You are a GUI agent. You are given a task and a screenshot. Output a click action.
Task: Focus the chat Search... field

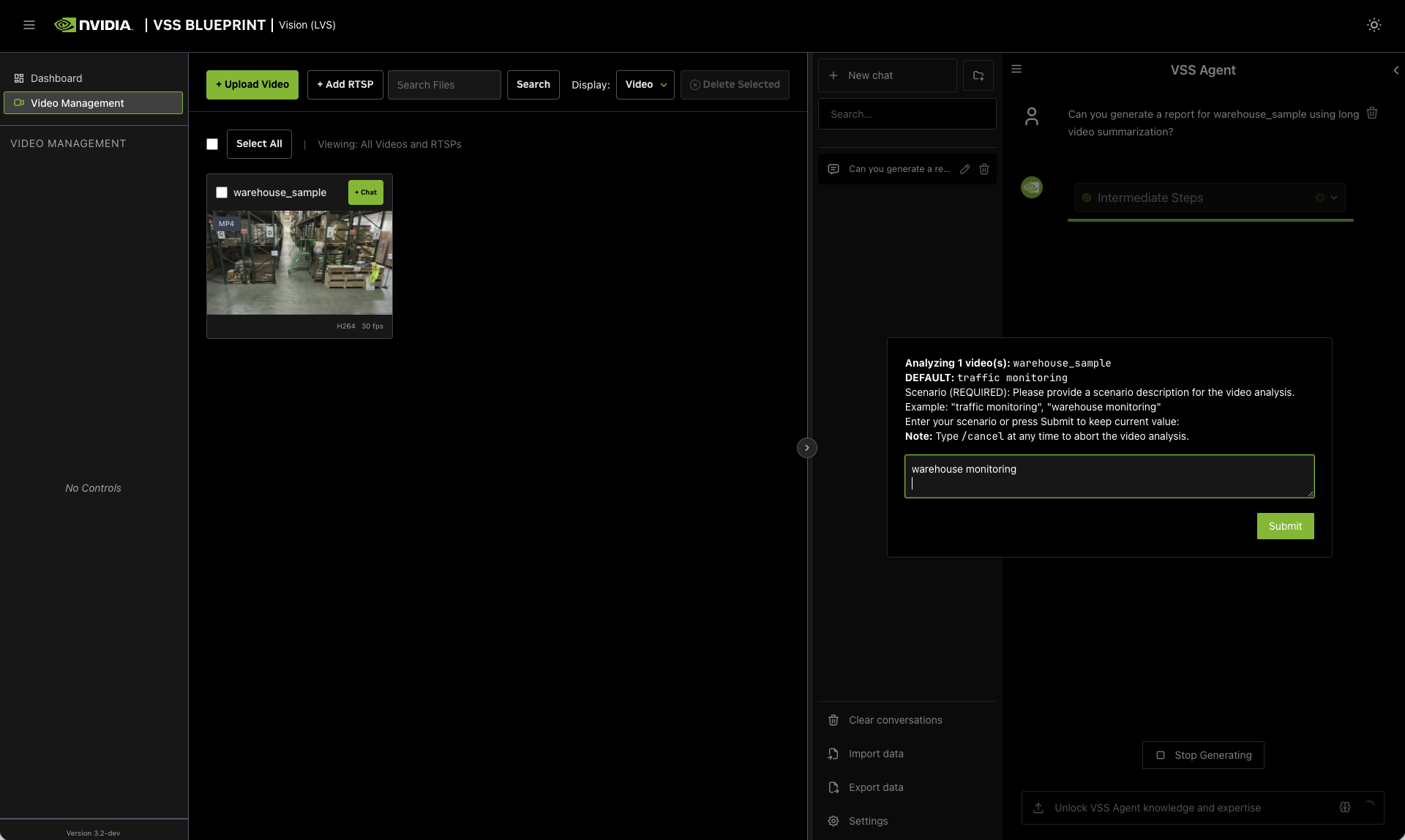907,114
